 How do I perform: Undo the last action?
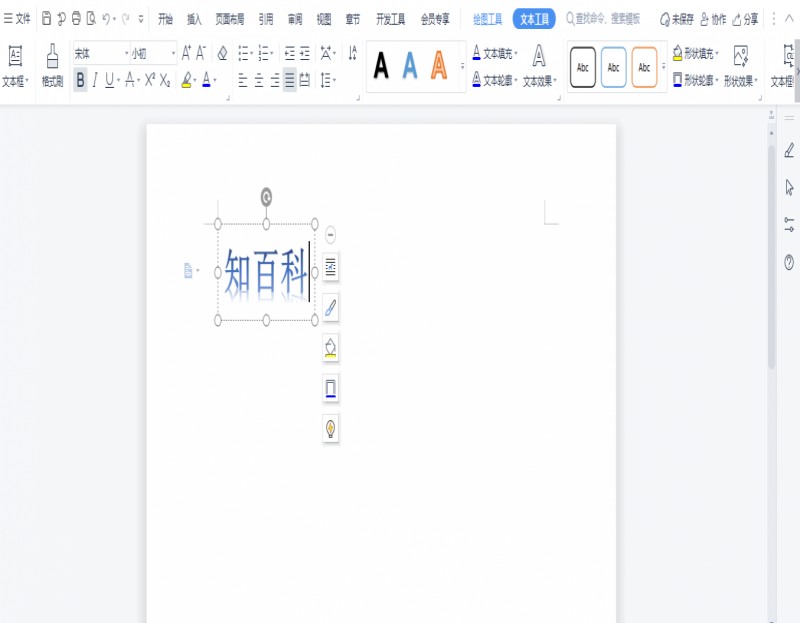tap(106, 19)
